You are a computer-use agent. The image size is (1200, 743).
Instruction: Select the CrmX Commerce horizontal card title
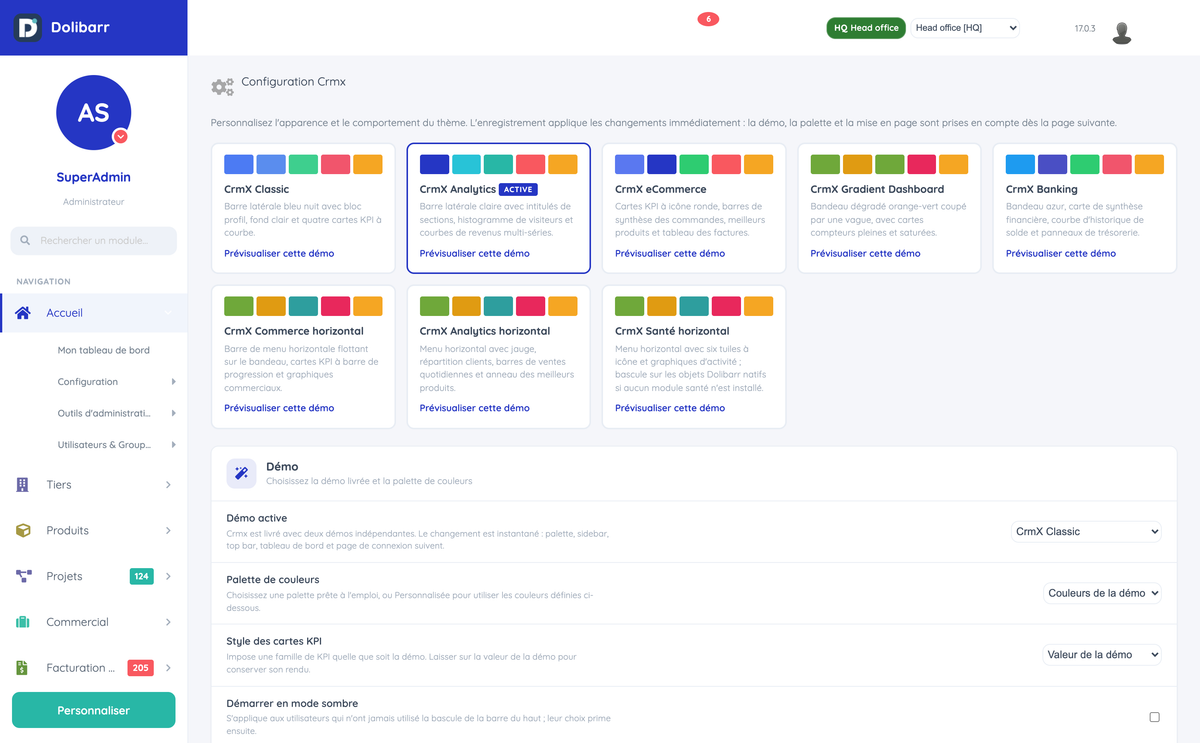coord(294,331)
